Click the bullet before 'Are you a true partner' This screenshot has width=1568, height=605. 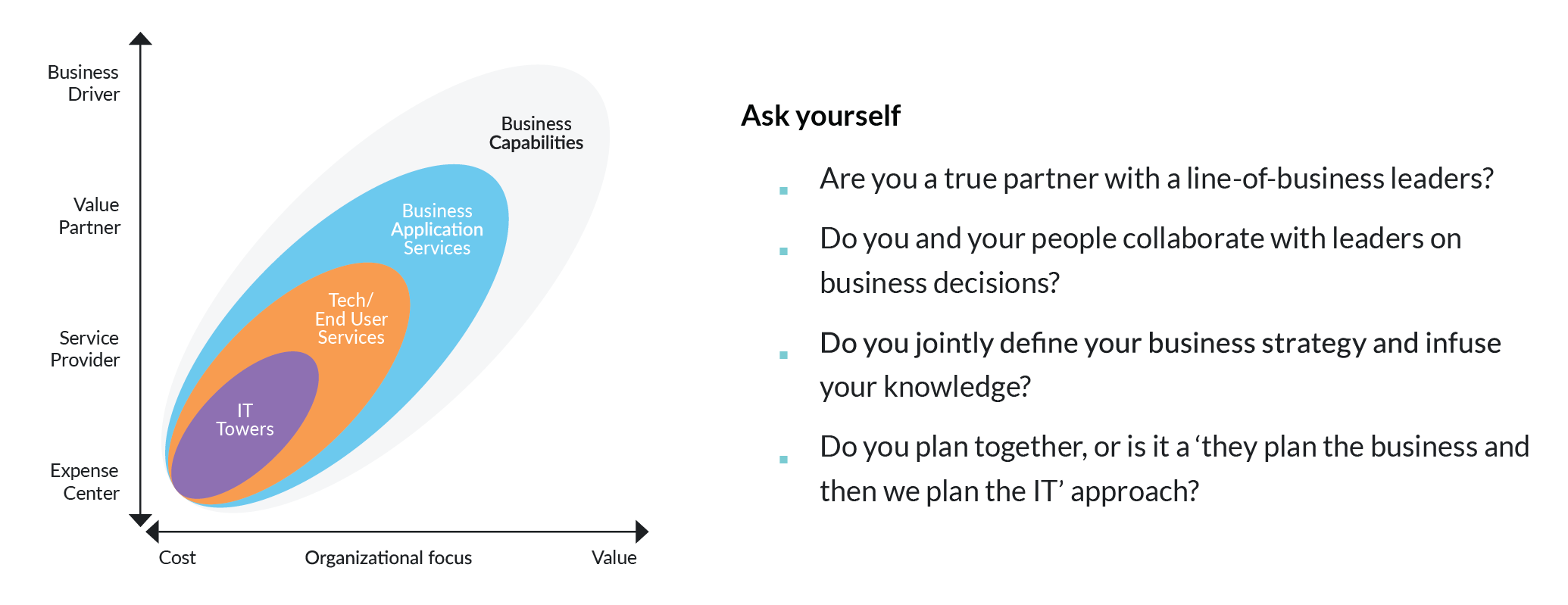pos(784,191)
